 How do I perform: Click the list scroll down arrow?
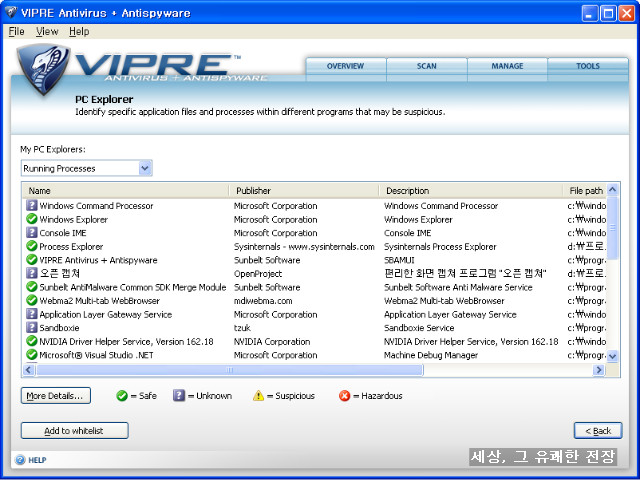coord(613,356)
